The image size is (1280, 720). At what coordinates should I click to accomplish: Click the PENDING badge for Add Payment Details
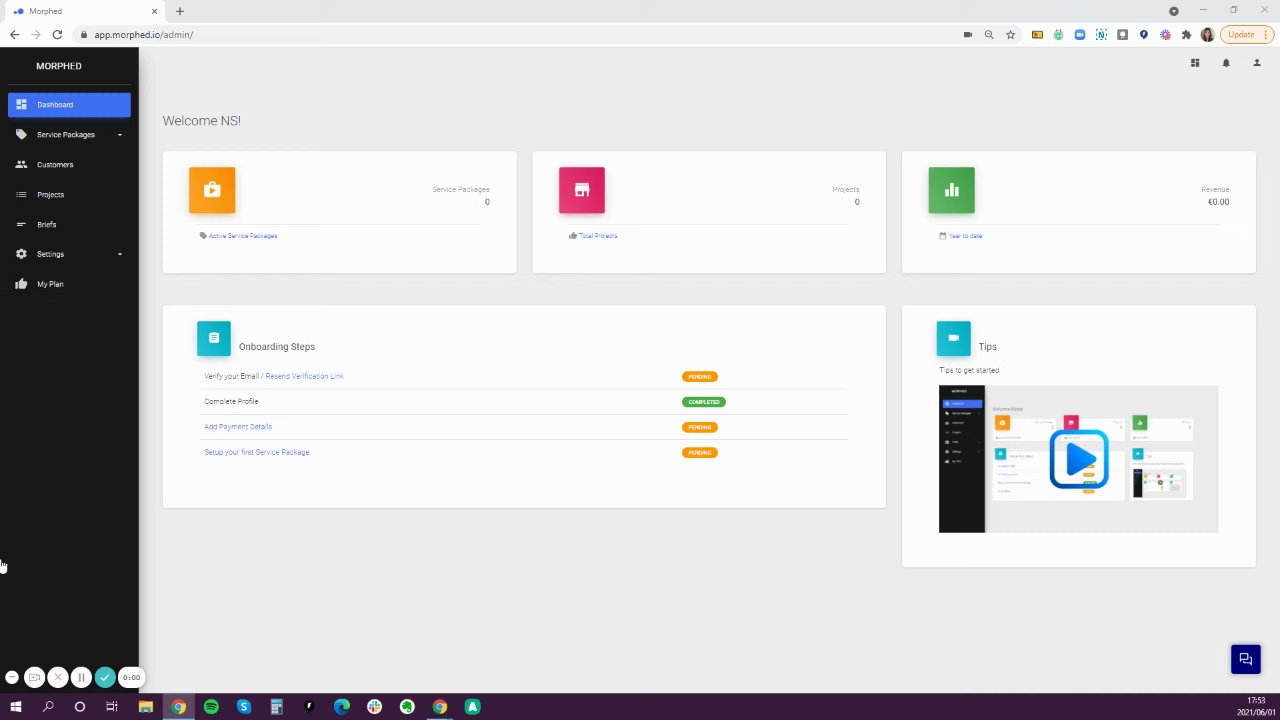(700, 427)
